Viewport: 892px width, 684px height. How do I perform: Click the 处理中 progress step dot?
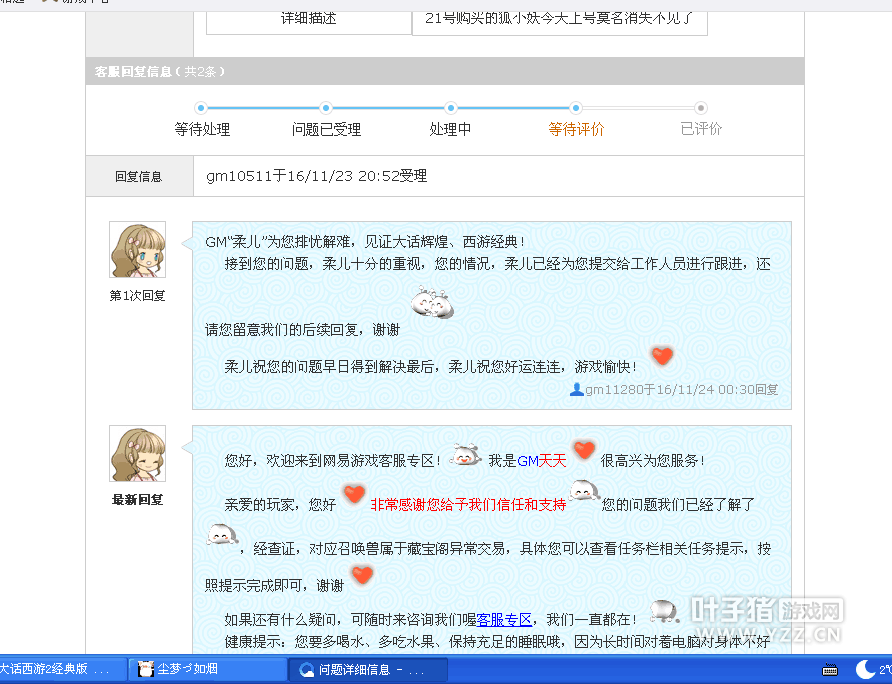pyautogui.click(x=451, y=108)
